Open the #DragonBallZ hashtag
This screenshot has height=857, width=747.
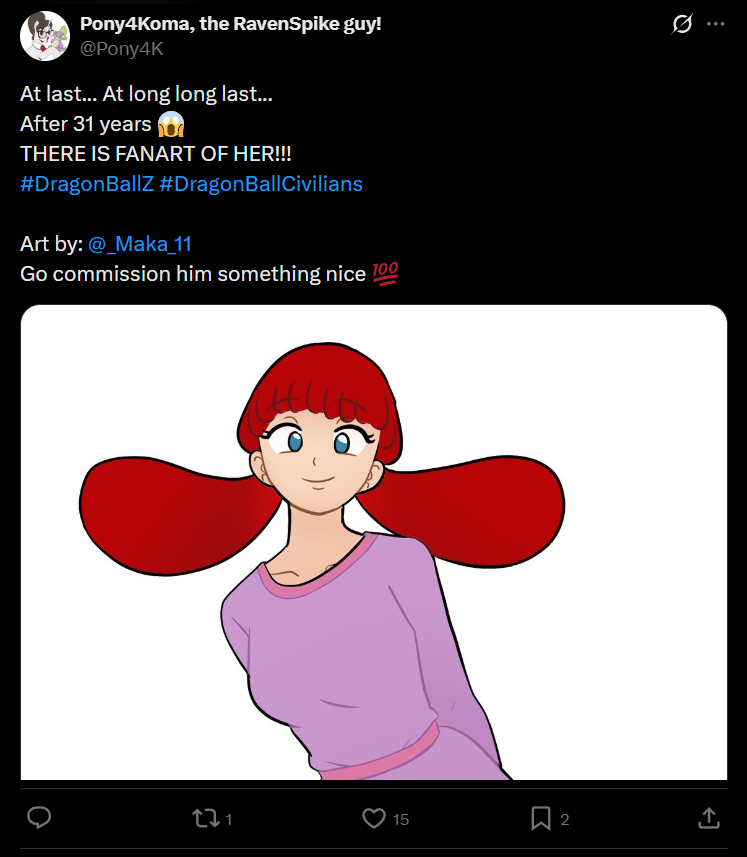(86, 184)
